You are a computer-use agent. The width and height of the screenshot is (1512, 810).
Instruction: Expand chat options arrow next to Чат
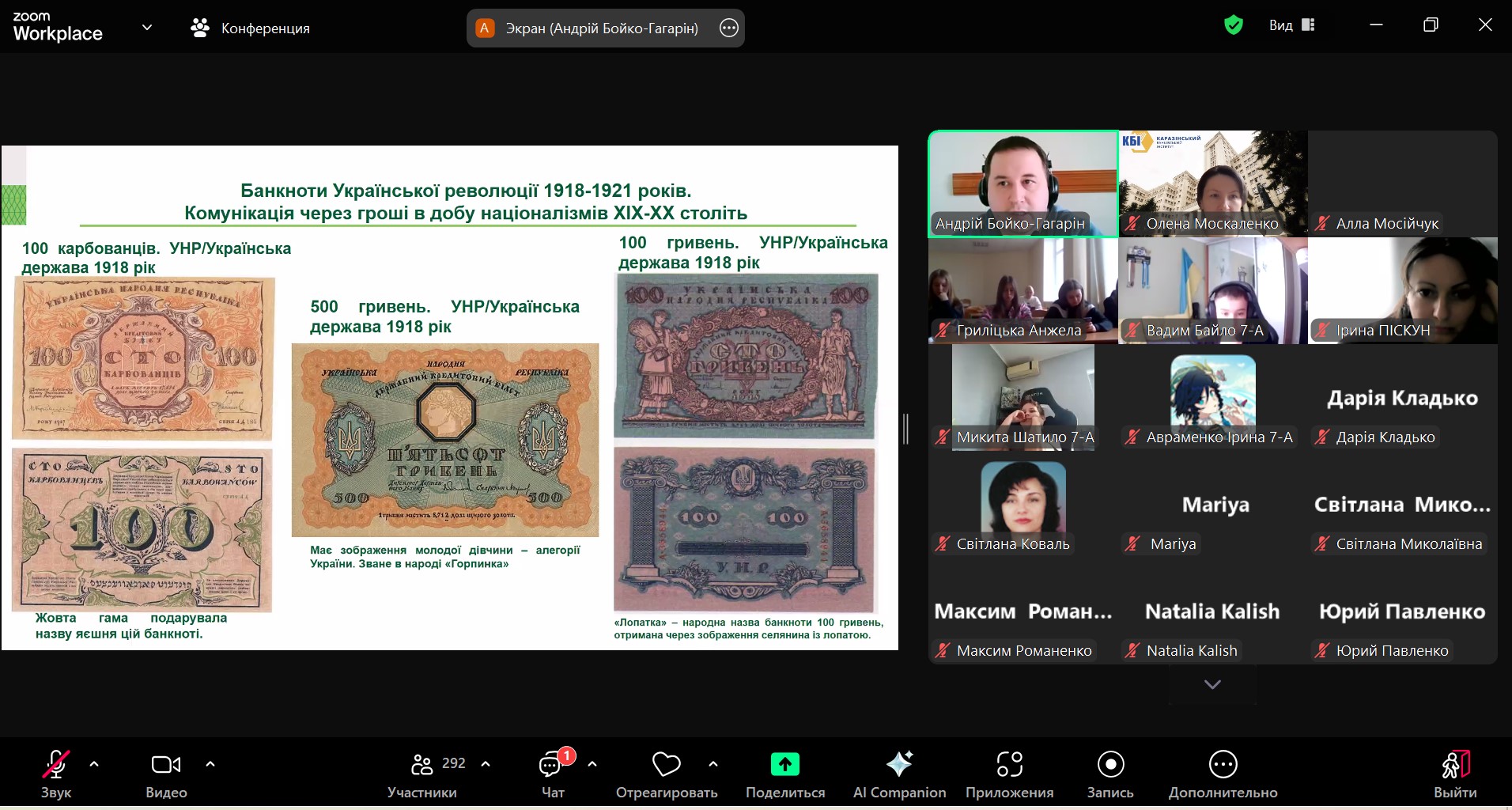click(x=592, y=764)
